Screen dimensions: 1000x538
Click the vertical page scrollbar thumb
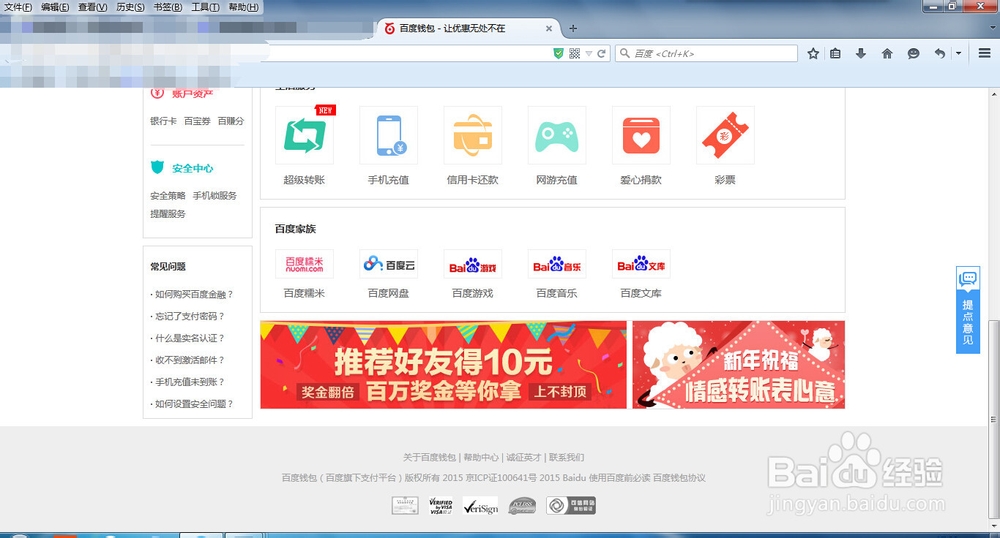(994, 419)
